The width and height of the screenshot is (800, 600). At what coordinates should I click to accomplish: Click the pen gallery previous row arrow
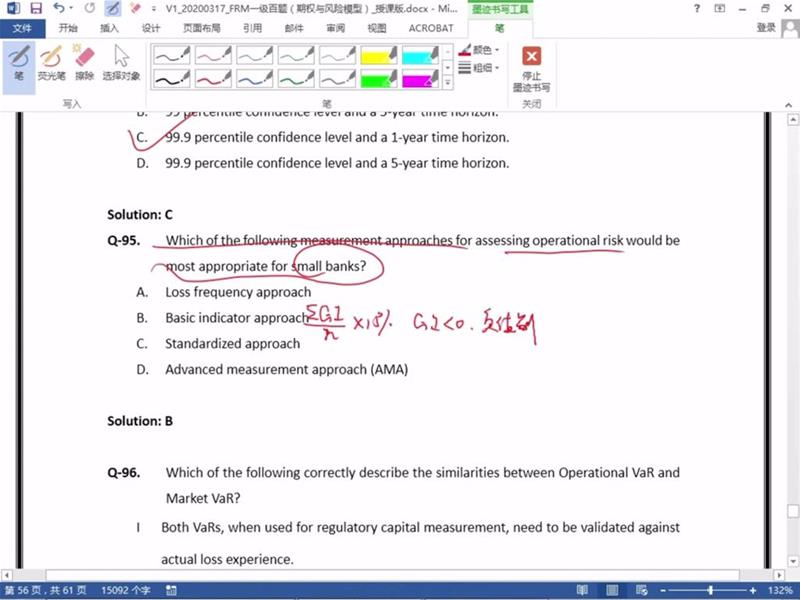[447, 51]
